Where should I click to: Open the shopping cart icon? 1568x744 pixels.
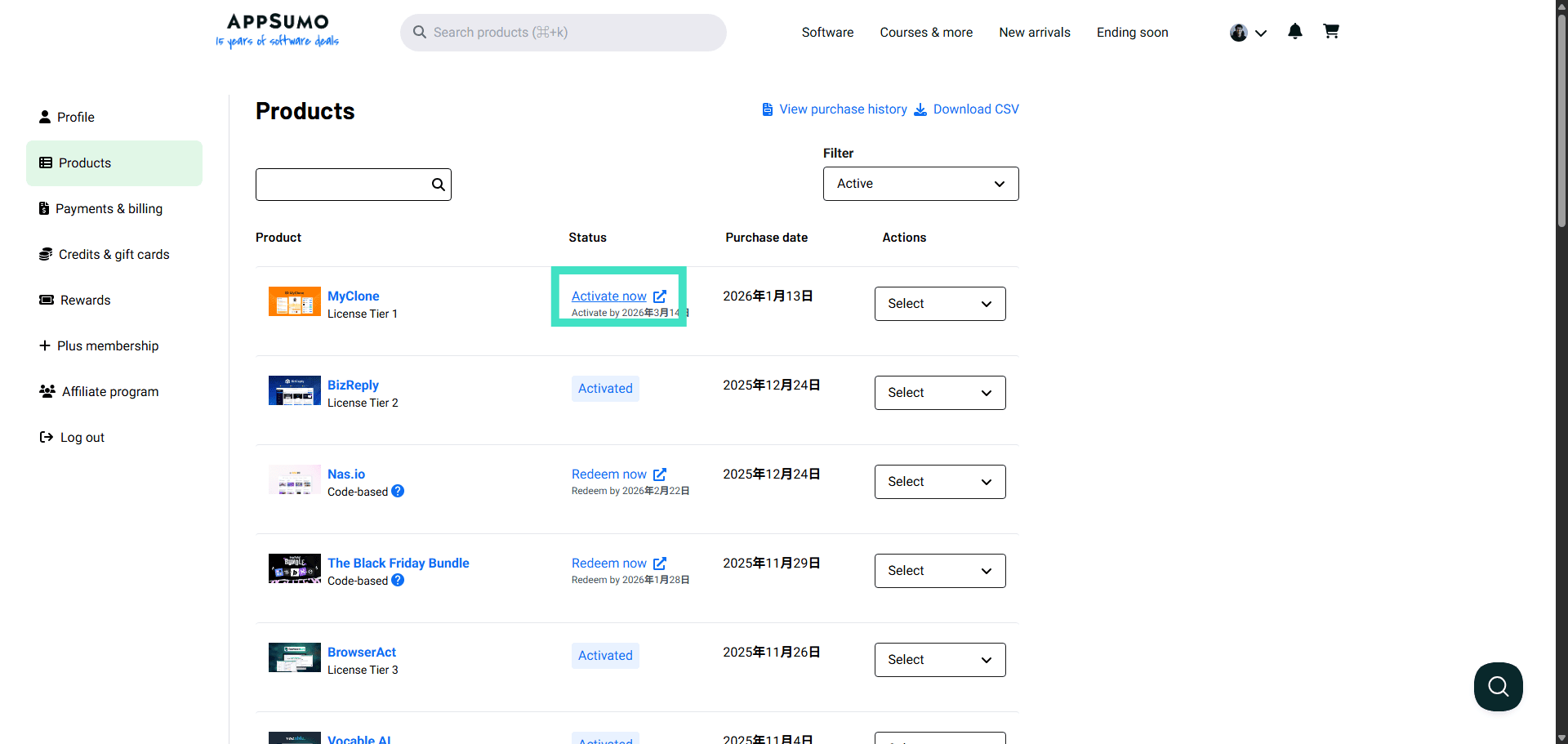tap(1331, 32)
